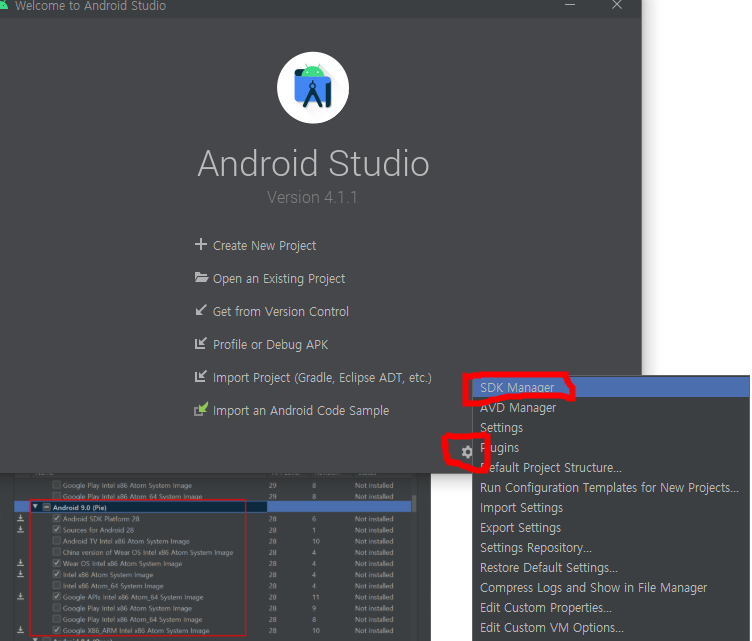Click Import an Android Code Sample
Image resolution: width=752 pixels, height=641 pixels.
pyautogui.click(x=301, y=411)
